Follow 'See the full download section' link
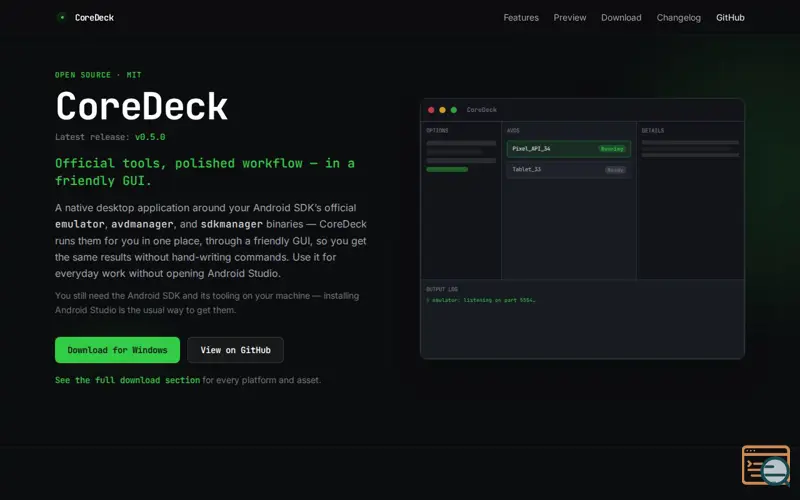Image resolution: width=800 pixels, height=500 pixels. point(128,380)
